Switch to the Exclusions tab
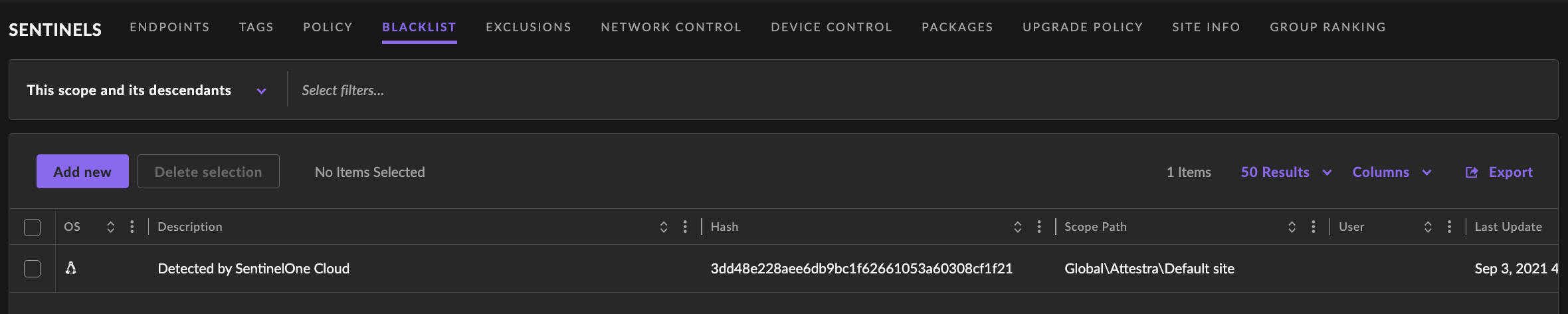This screenshot has height=314, width=1568. tap(528, 27)
